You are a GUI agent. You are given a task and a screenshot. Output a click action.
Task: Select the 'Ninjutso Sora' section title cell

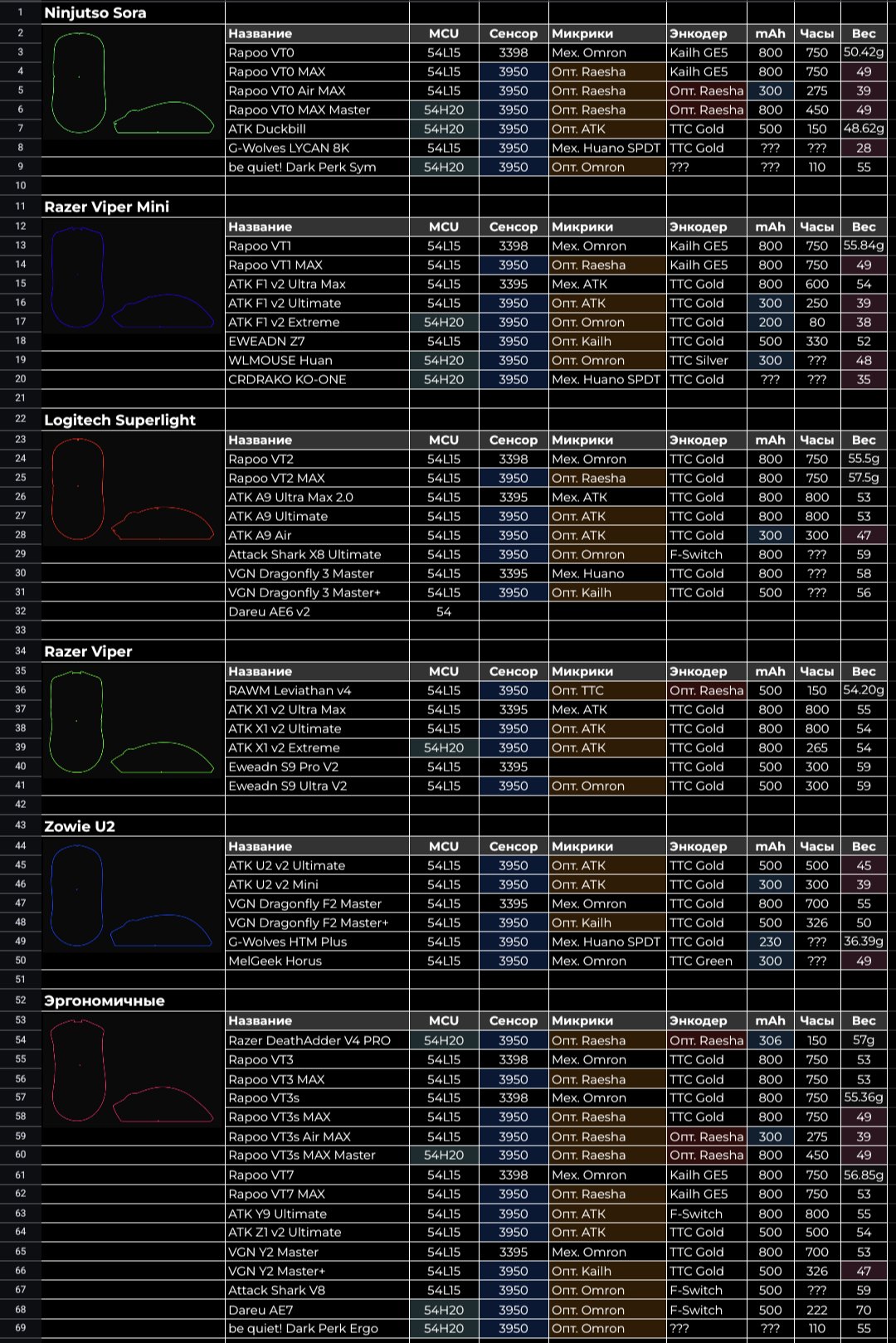[133, 12]
